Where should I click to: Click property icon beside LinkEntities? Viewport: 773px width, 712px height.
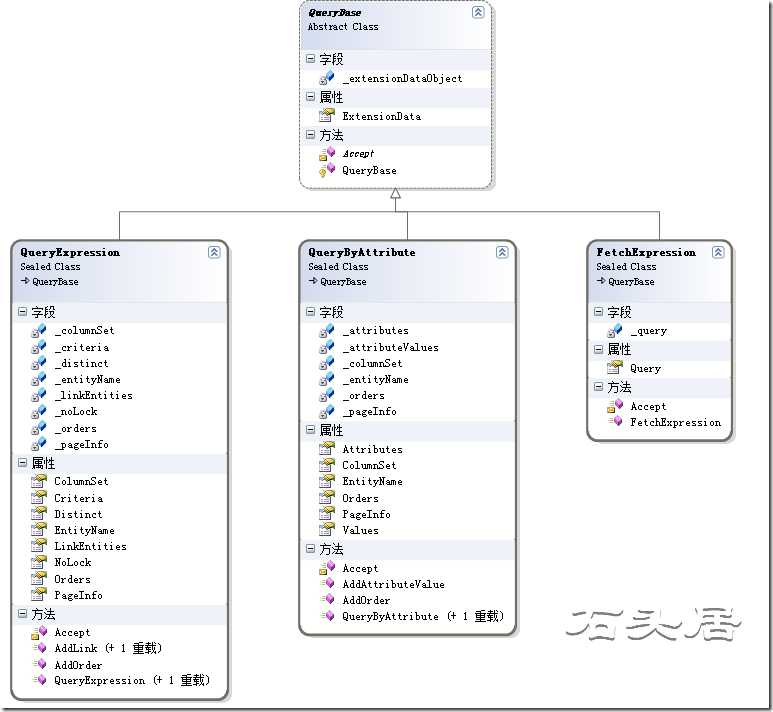pyautogui.click(x=38, y=546)
